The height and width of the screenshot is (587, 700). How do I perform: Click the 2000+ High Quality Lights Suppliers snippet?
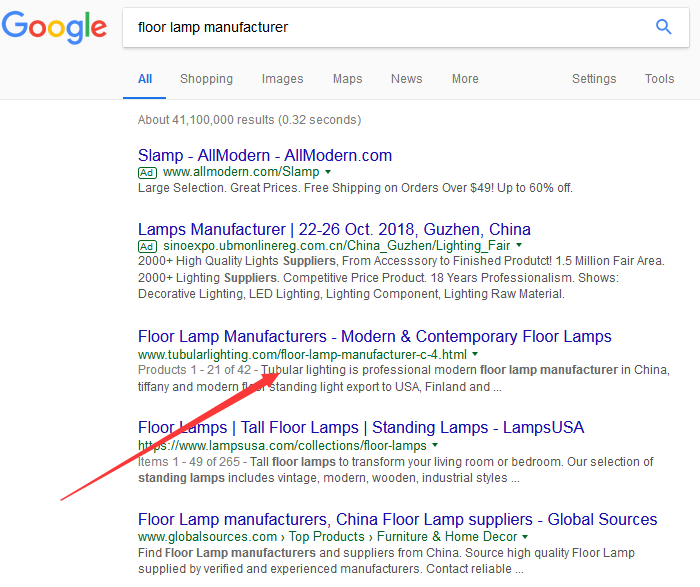tap(401, 277)
